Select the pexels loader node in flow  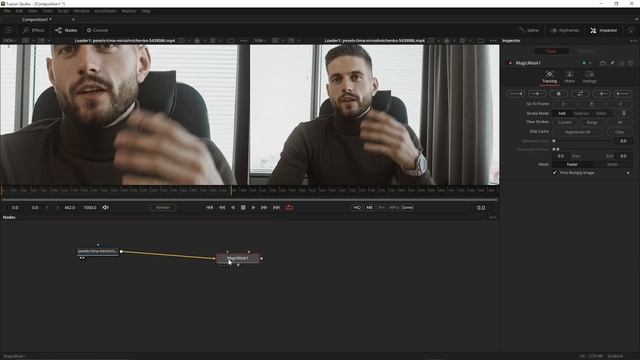tap(98, 251)
